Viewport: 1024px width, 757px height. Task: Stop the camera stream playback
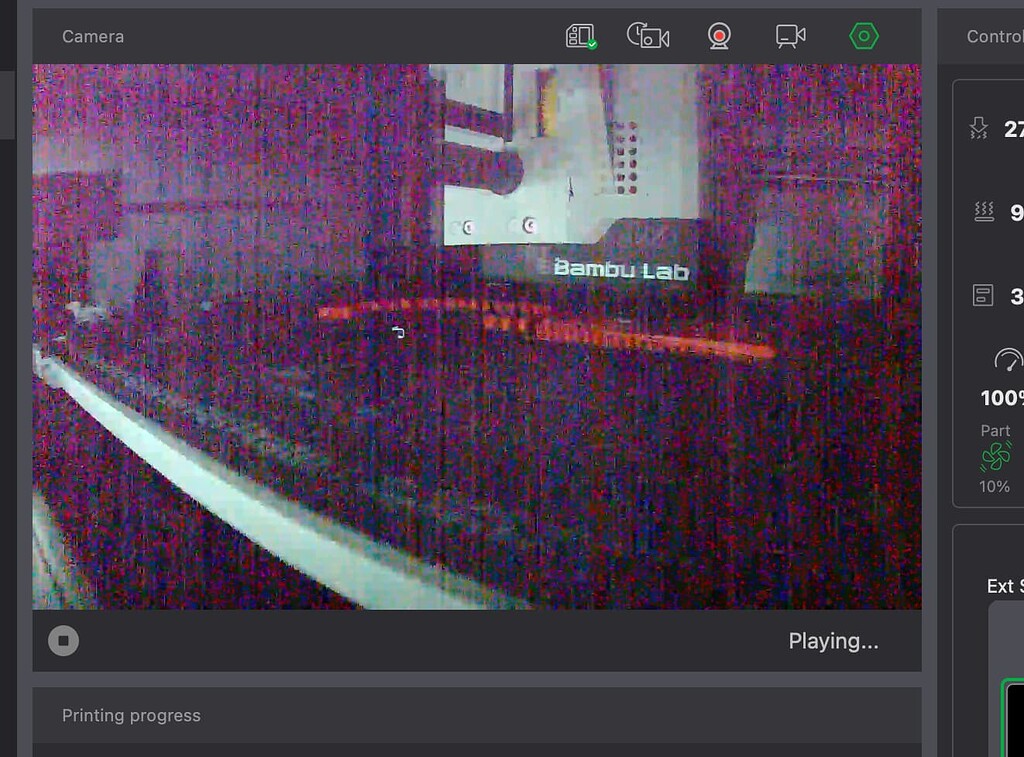pos(63,641)
